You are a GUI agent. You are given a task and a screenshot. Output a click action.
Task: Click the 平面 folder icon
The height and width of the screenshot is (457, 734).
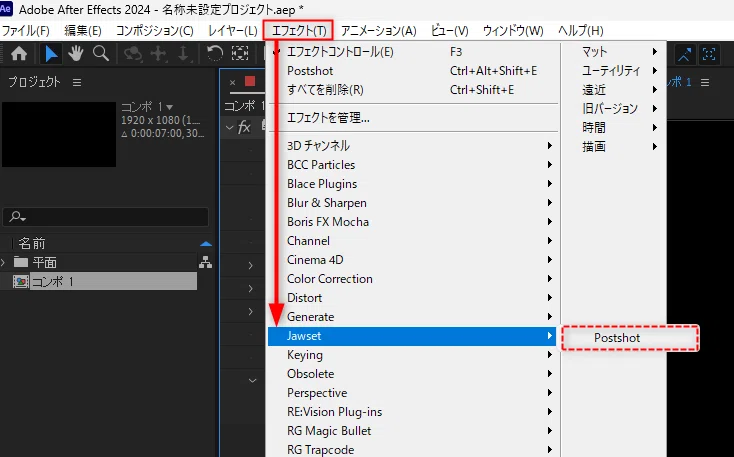21,262
